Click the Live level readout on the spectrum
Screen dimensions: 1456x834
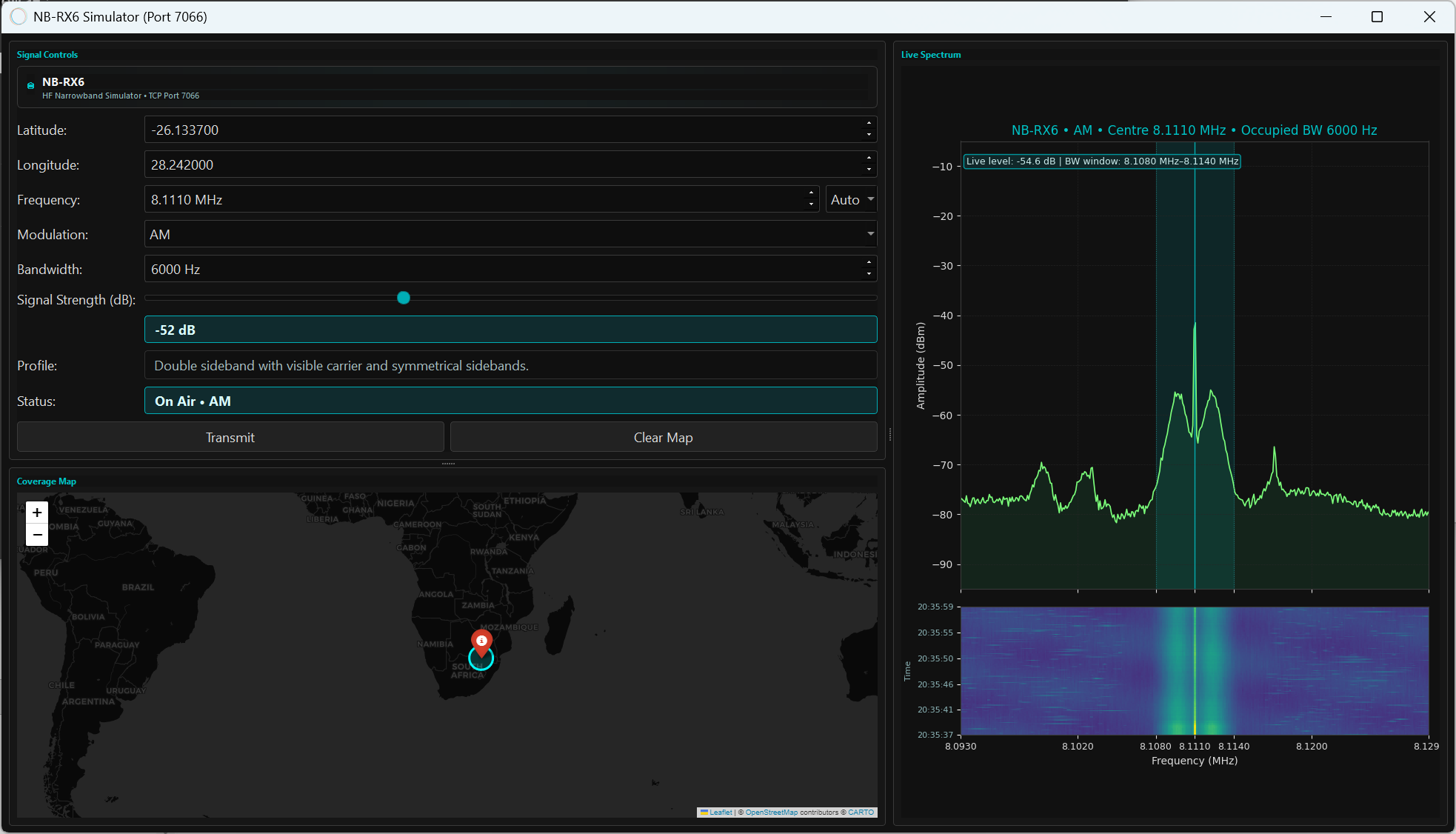pyautogui.click(x=1101, y=161)
